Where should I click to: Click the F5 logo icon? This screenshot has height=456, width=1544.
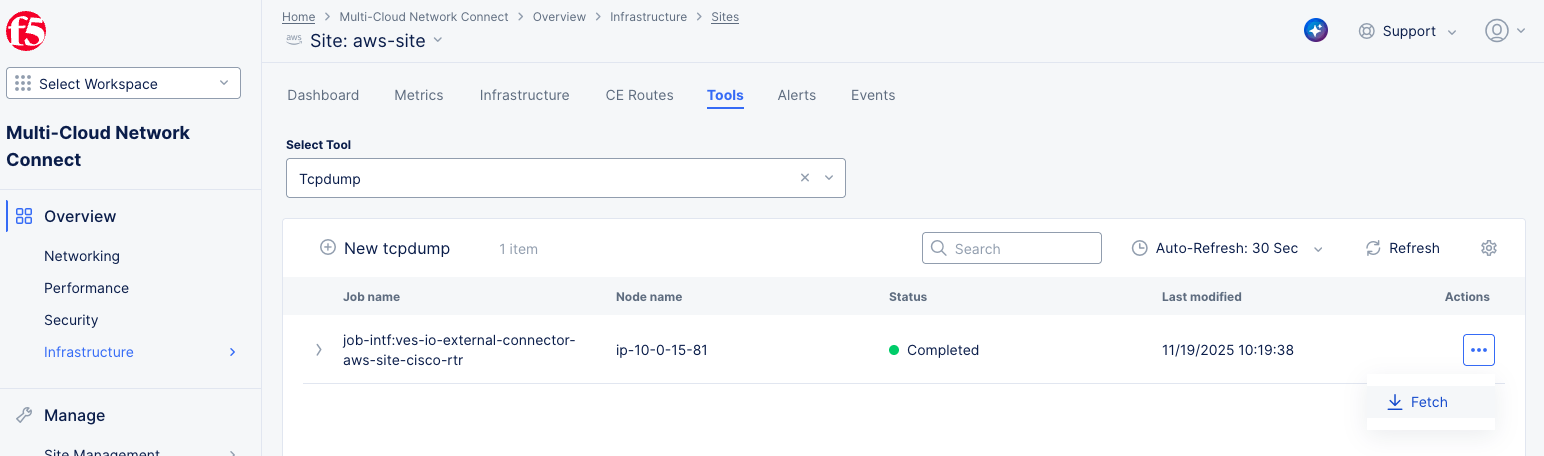(26, 31)
